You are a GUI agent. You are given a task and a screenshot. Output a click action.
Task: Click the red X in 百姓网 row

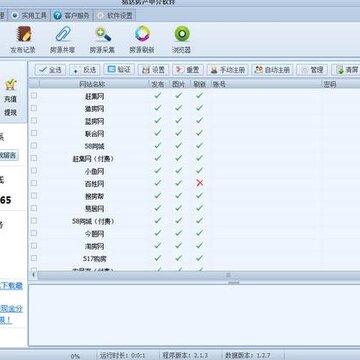click(200, 183)
